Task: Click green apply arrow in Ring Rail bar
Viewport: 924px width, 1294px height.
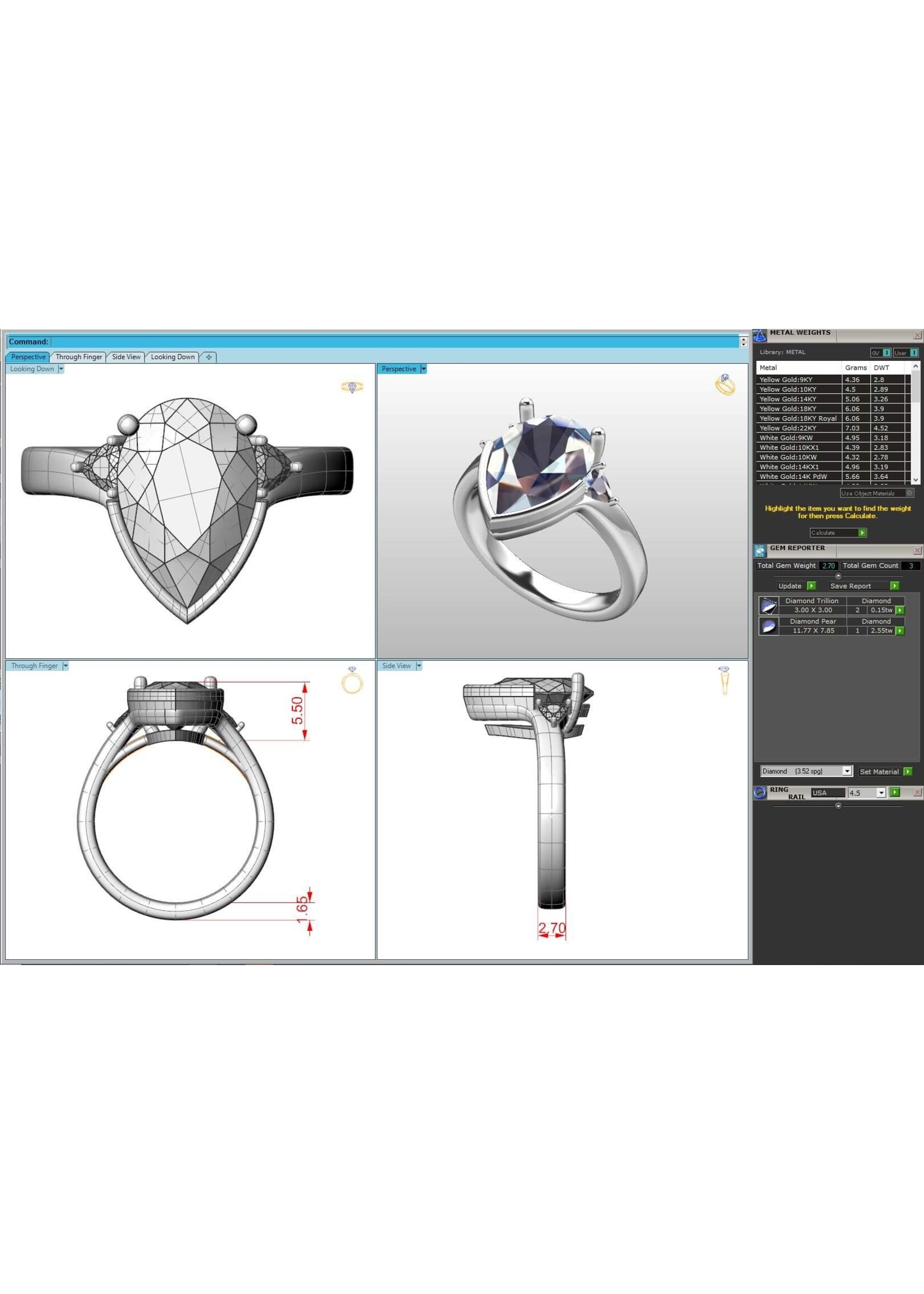Action: [895, 792]
